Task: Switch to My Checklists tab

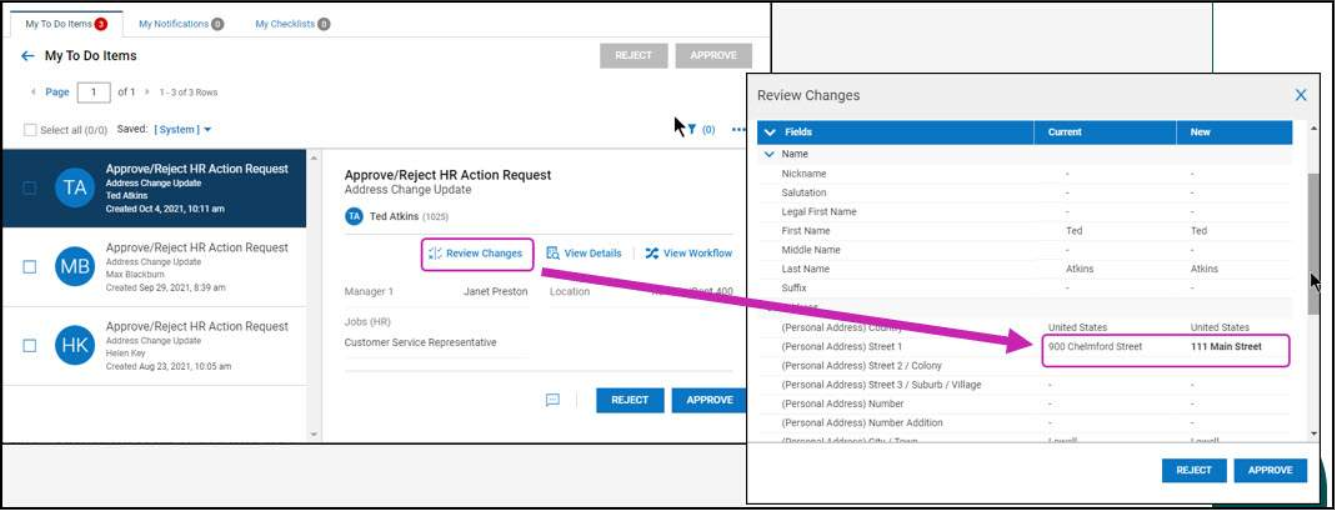Action: coord(292,23)
